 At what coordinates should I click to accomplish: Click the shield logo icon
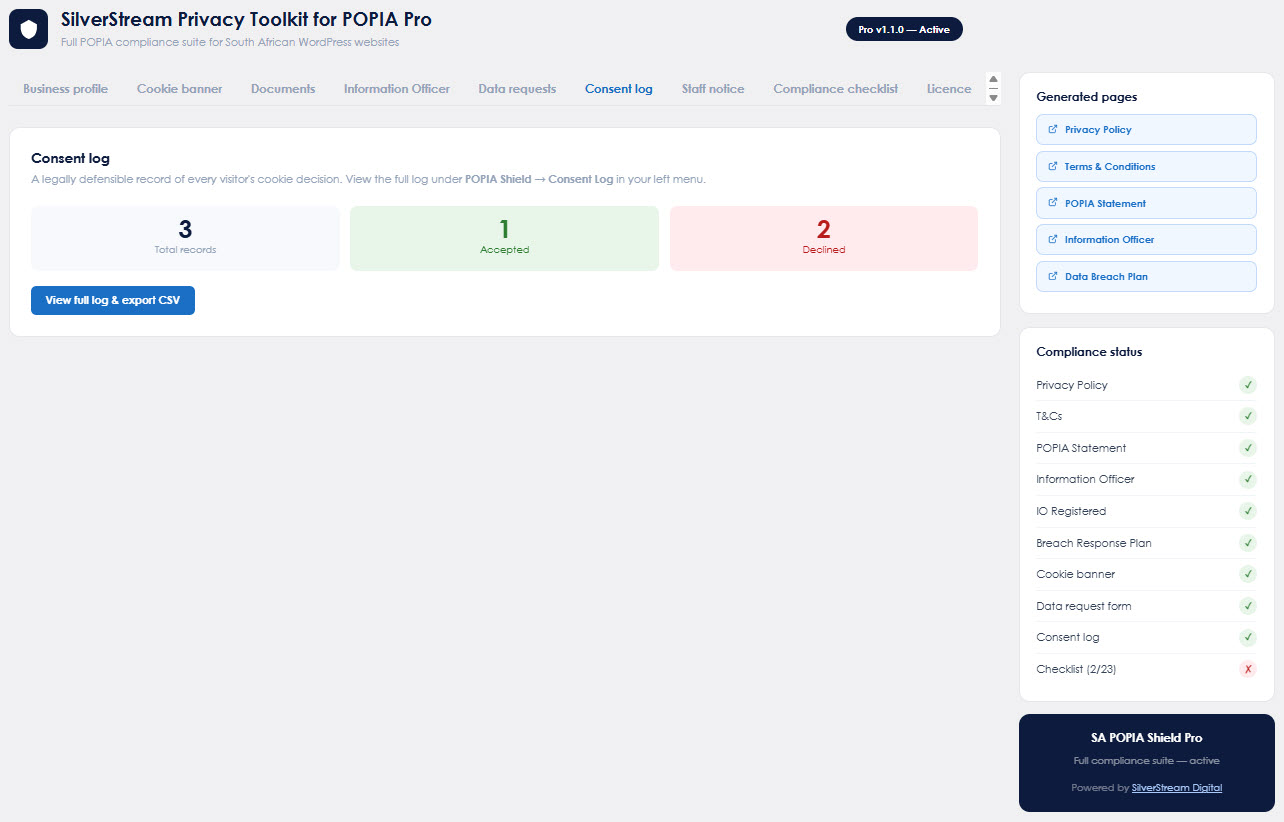click(28, 30)
